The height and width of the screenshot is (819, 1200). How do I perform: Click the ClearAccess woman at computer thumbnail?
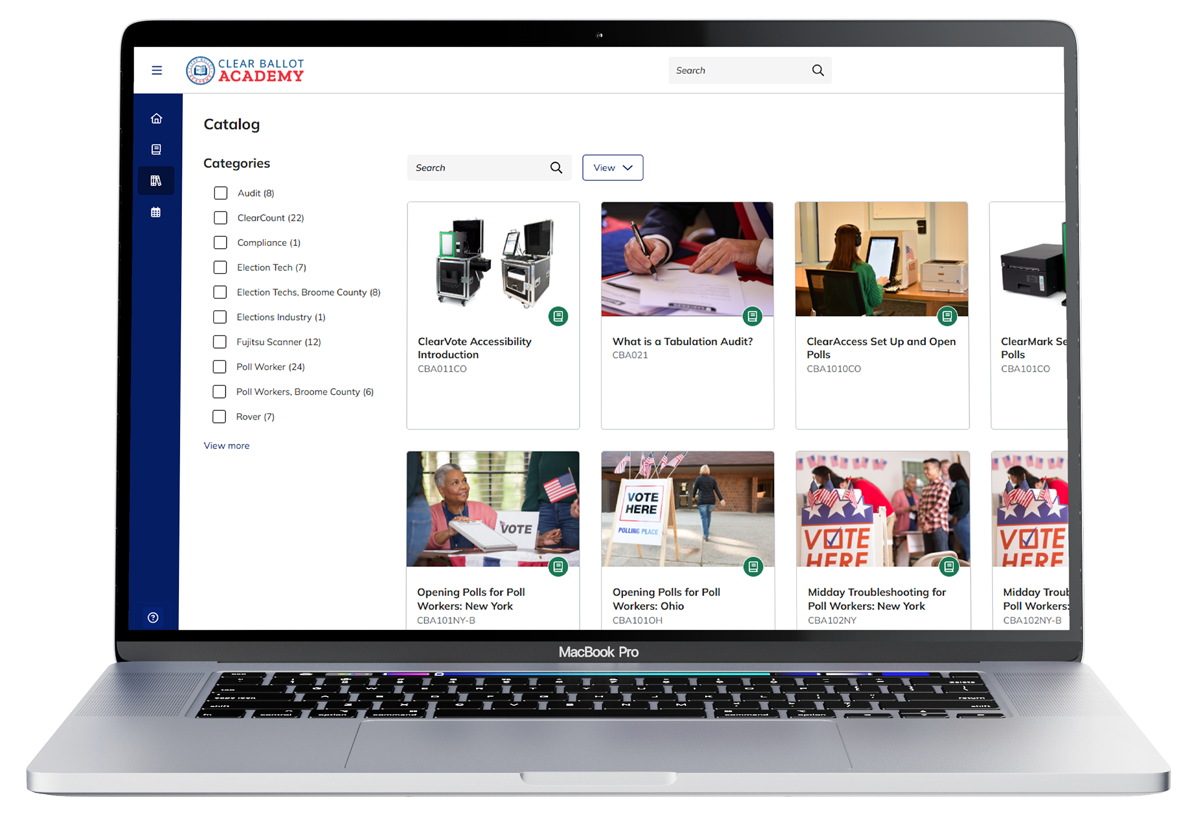click(x=881, y=259)
